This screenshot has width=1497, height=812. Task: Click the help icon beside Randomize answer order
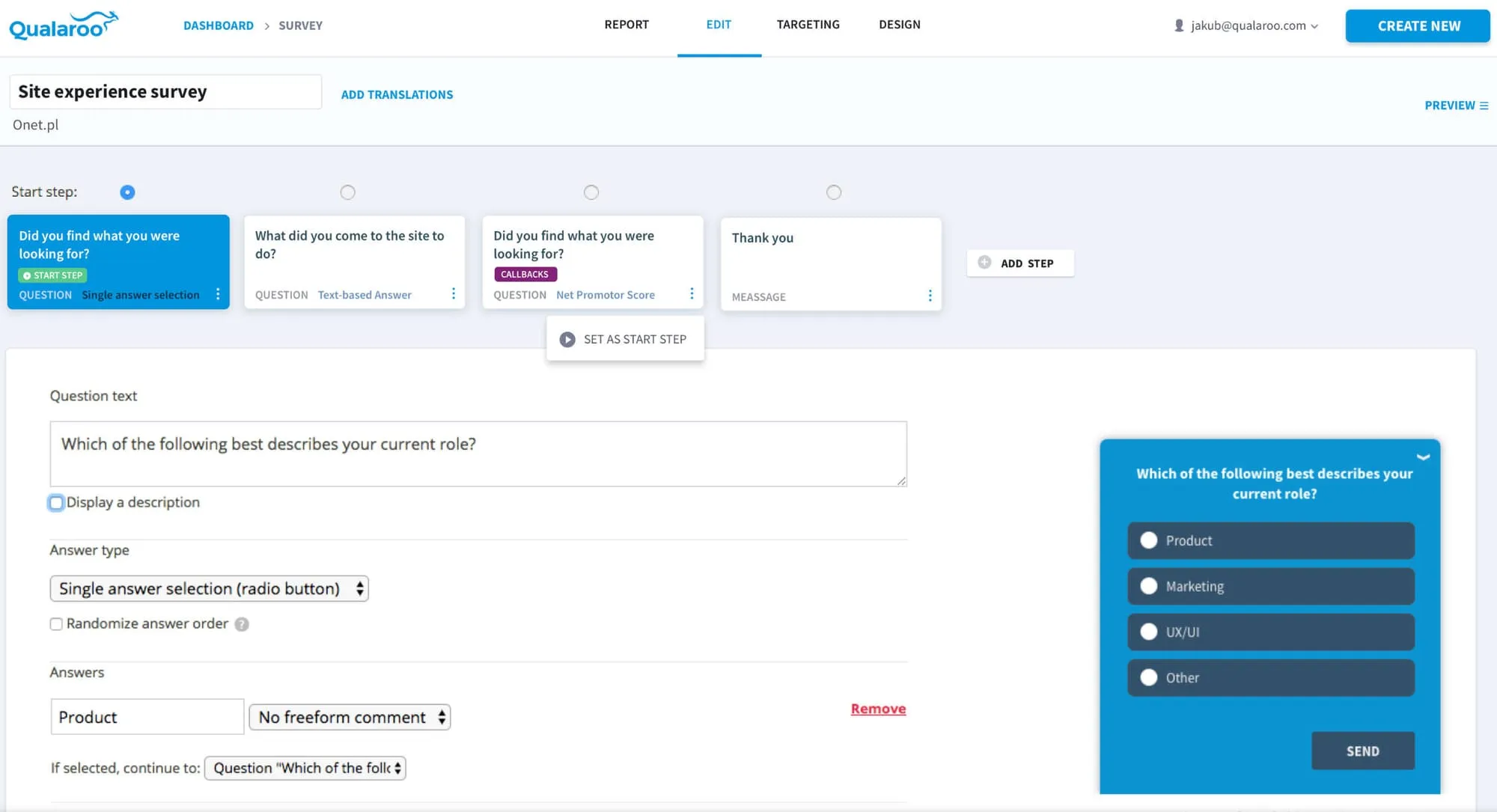pos(242,623)
